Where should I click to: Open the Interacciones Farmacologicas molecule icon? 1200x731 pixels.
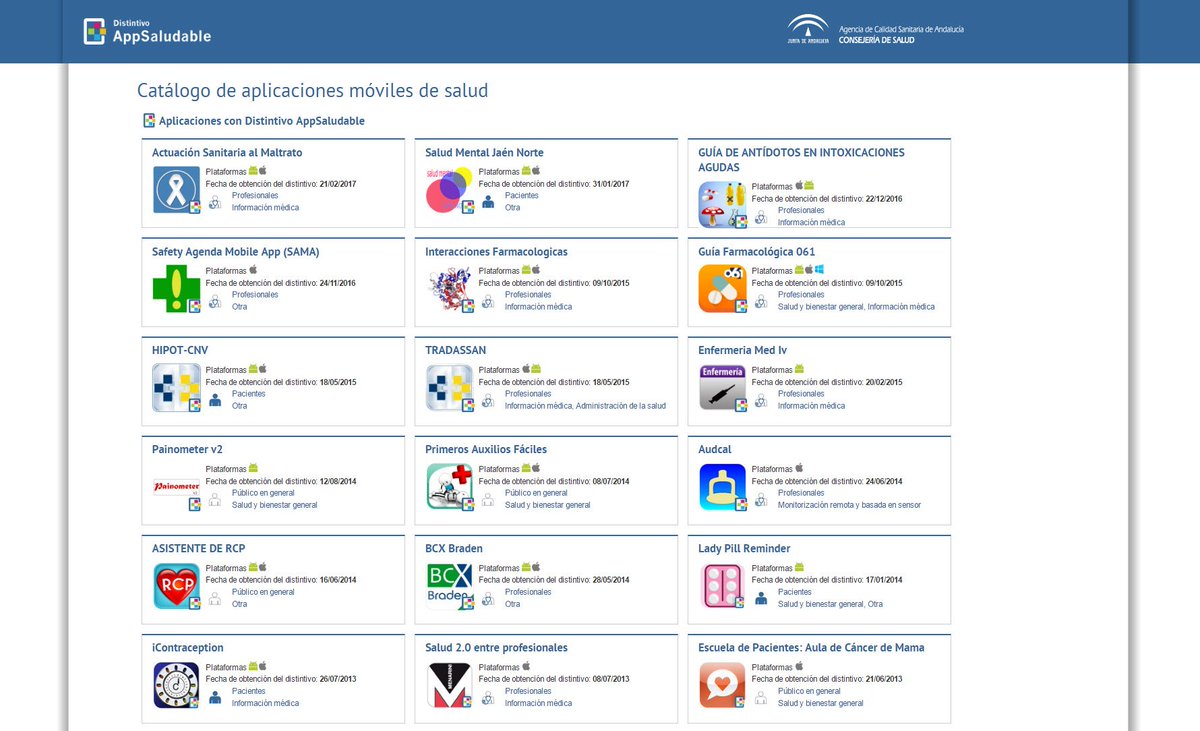click(450, 289)
